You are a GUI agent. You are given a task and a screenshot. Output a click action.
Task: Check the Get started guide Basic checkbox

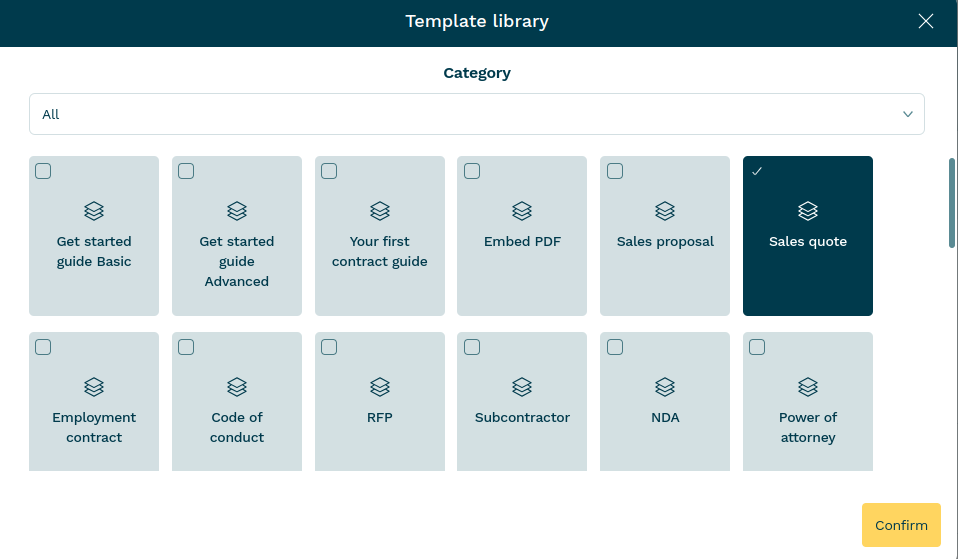(43, 171)
